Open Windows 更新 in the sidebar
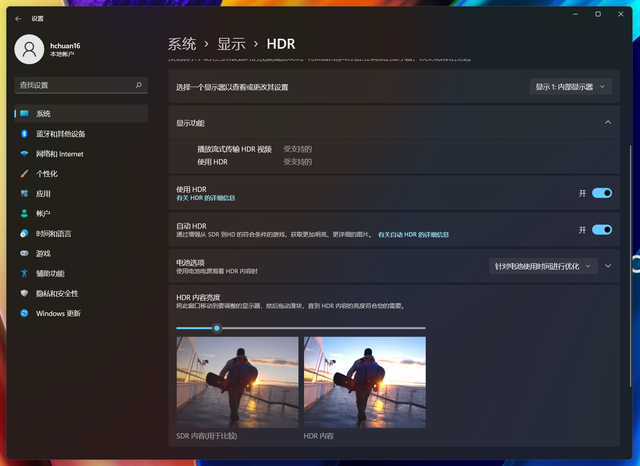640x466 pixels. pyautogui.click(x=58, y=313)
